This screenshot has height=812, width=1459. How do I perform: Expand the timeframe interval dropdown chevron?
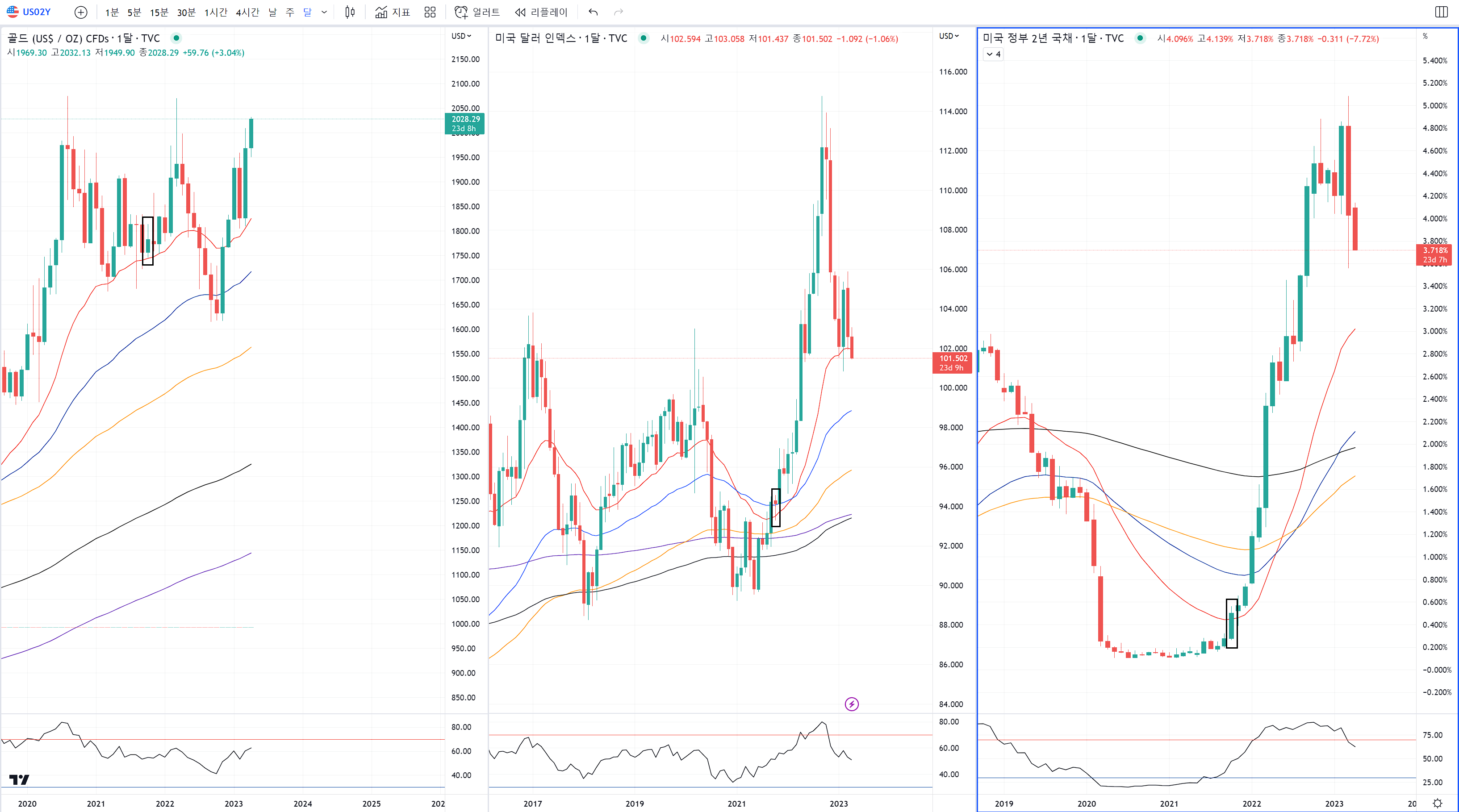tap(325, 12)
